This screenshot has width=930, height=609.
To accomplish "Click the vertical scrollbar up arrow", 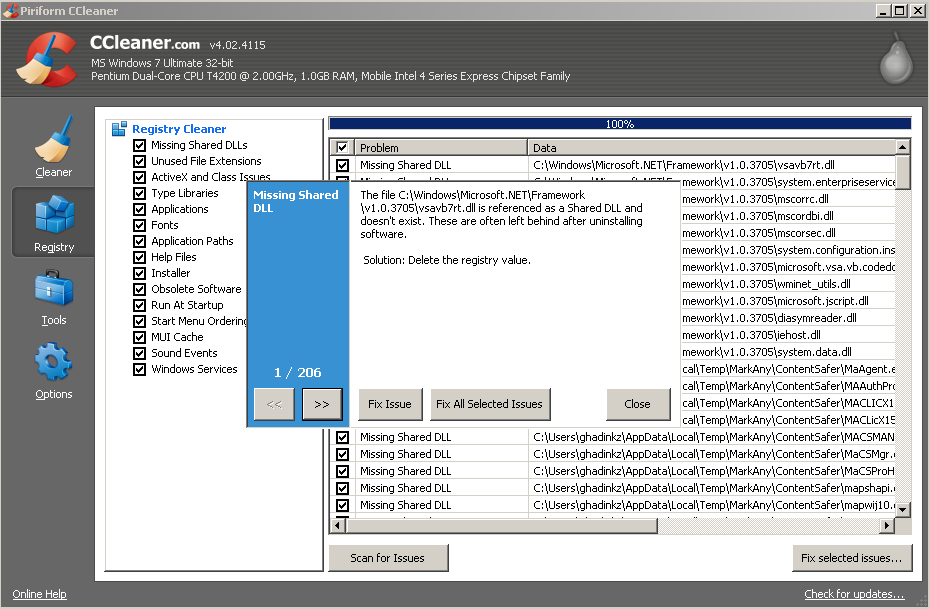I will coord(903,146).
